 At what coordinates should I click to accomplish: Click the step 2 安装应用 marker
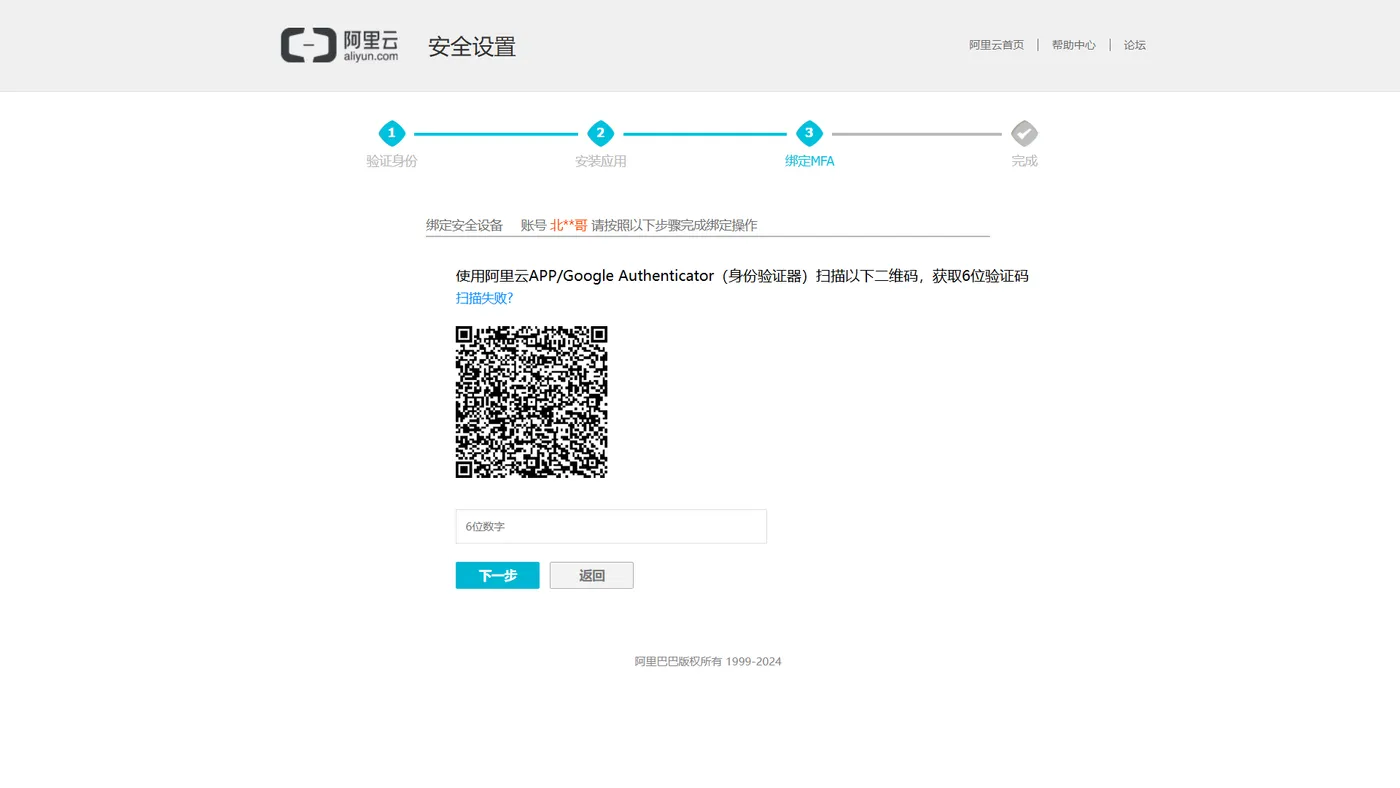(600, 133)
